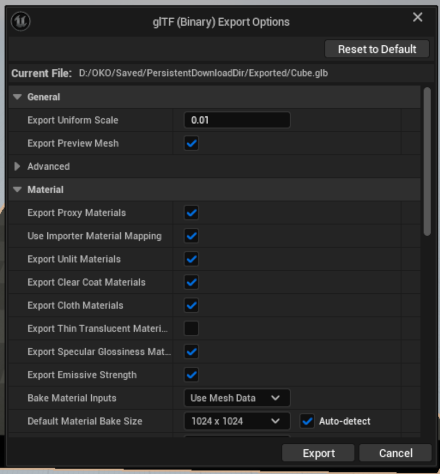Collapse the Material section
Viewport: 440px width, 474px height.
(x=17, y=189)
